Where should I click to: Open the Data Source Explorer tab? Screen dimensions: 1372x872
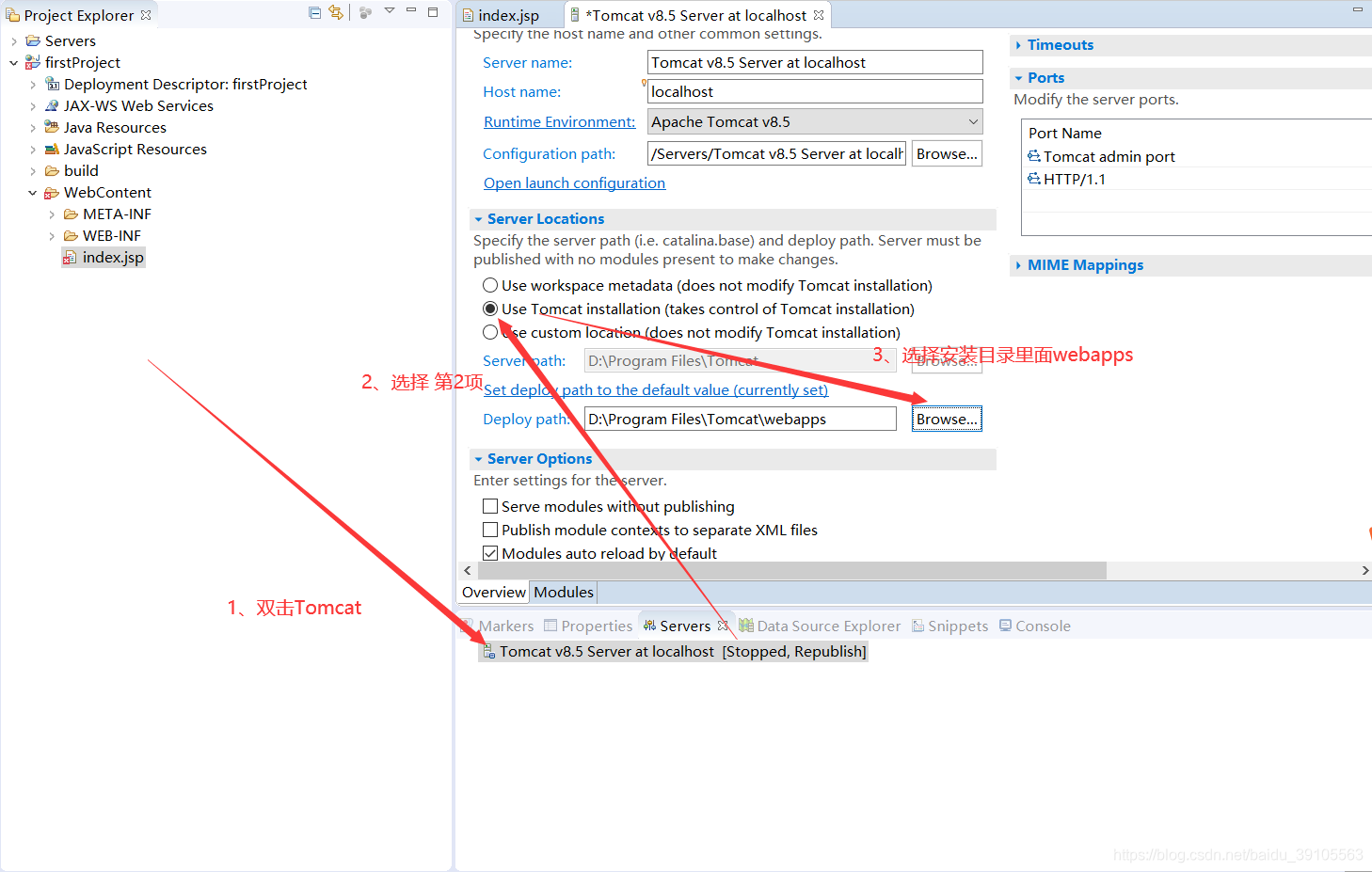pyautogui.click(x=820, y=626)
